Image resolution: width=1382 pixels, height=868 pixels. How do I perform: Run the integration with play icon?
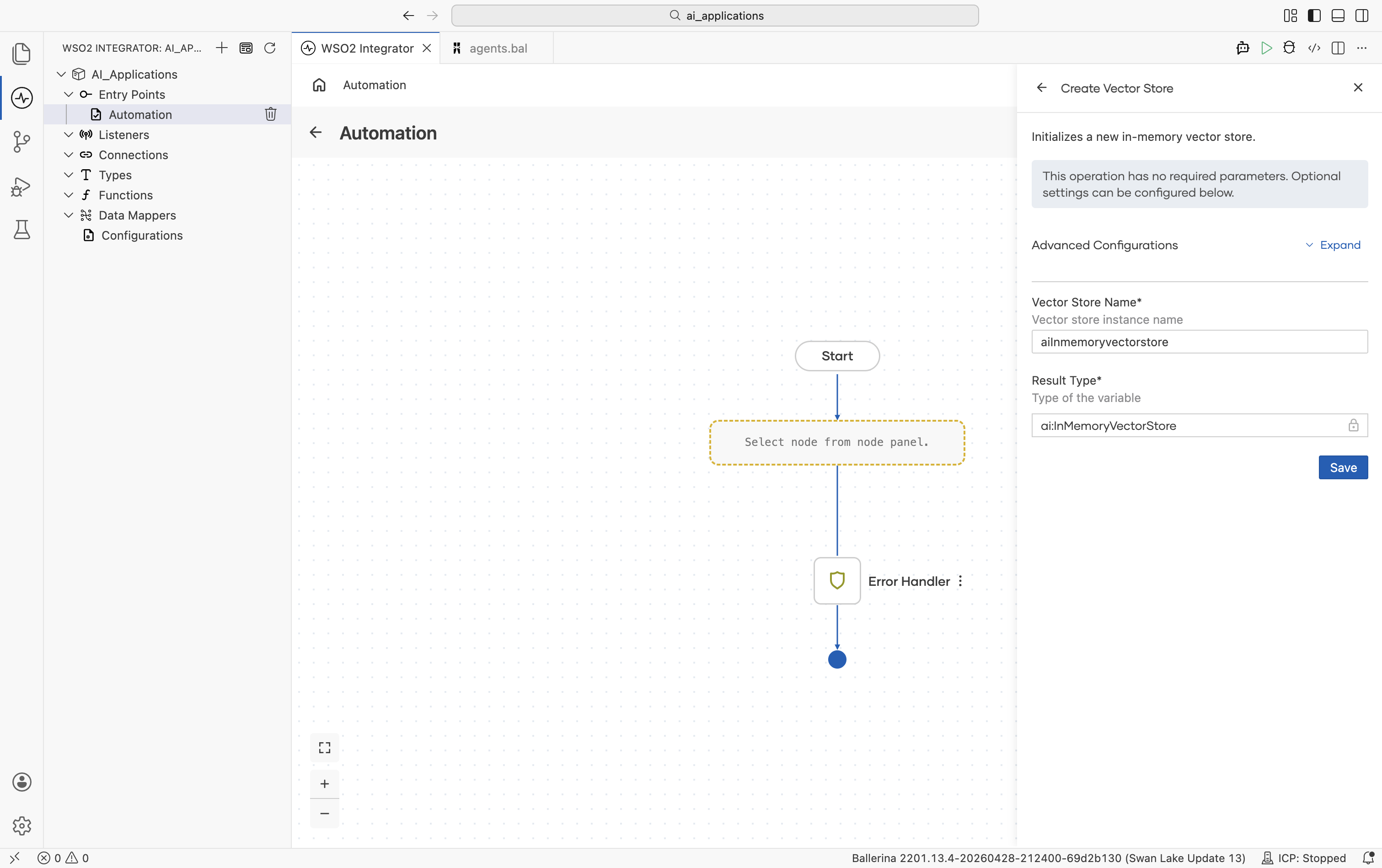point(1266,48)
